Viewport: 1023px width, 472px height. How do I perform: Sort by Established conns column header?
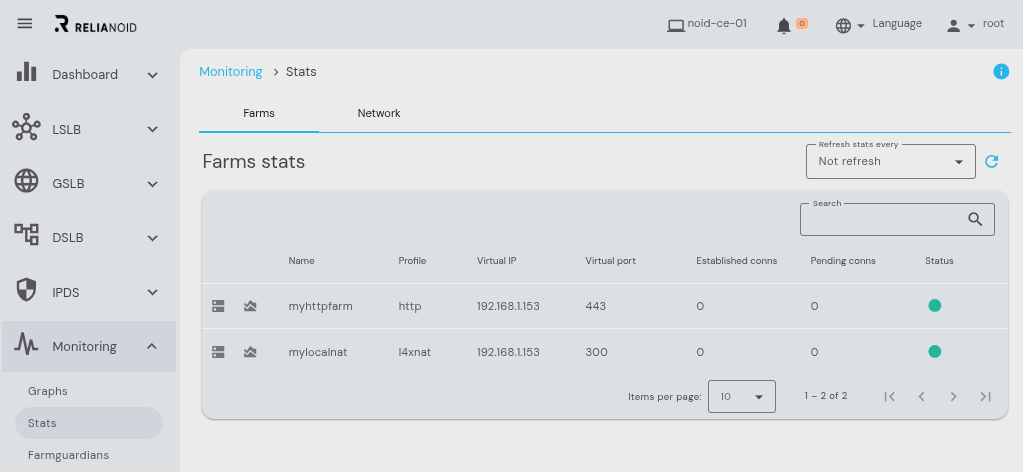pos(737,260)
